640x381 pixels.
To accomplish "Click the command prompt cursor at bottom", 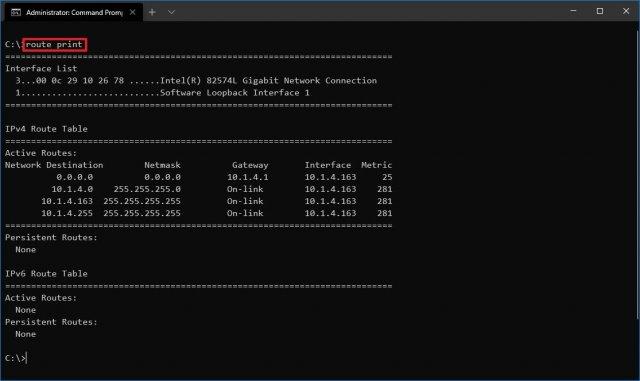I will tap(26, 358).
